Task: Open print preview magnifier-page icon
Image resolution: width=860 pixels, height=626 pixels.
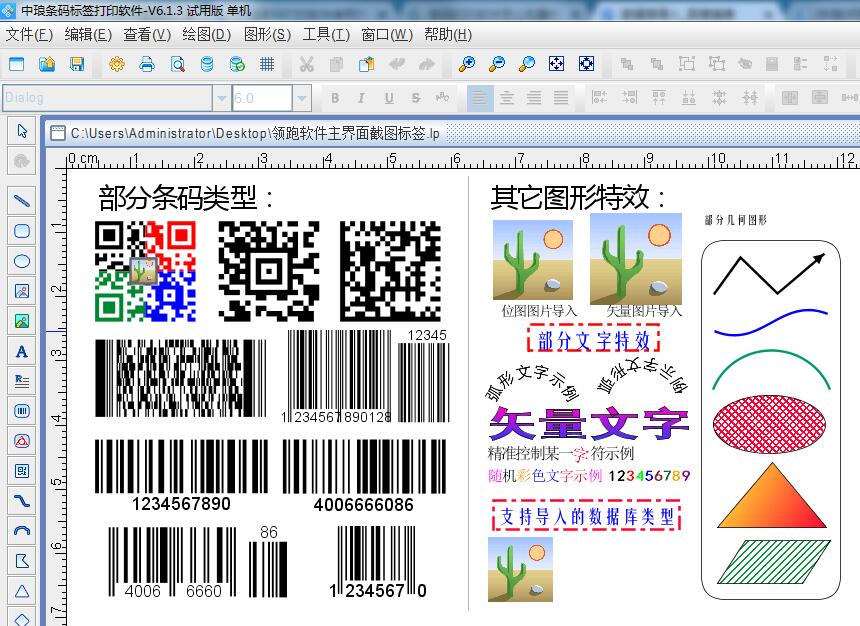Action: point(177,64)
